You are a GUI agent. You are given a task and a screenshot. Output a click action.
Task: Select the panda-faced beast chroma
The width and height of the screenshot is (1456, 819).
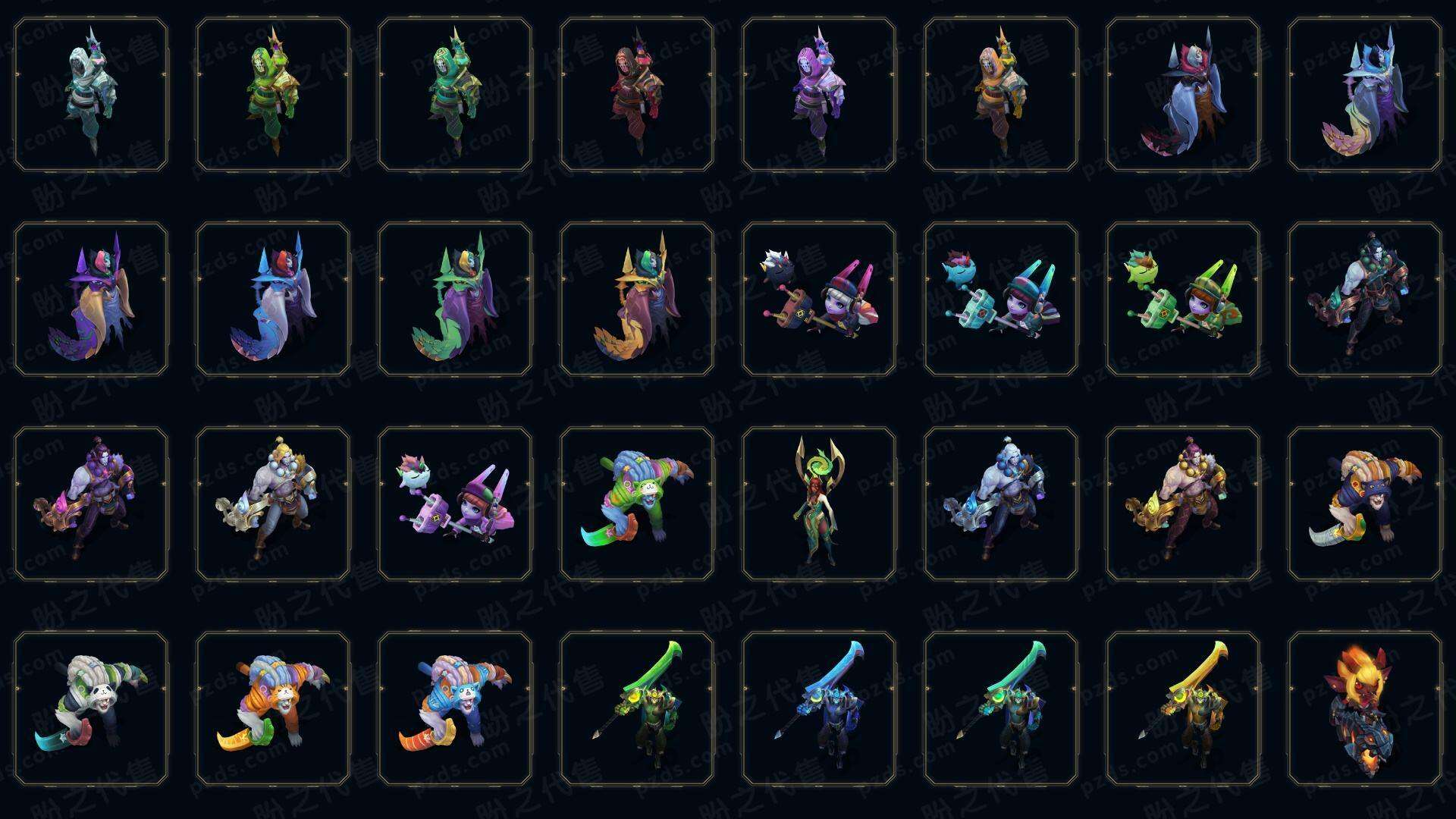pos(91,708)
